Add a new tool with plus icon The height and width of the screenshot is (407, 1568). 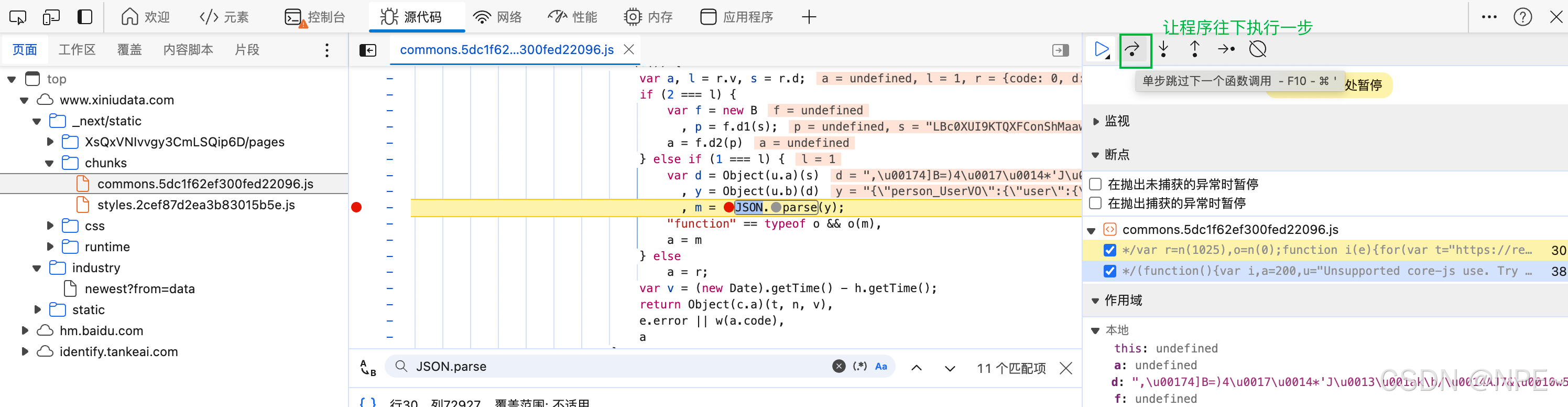808,17
